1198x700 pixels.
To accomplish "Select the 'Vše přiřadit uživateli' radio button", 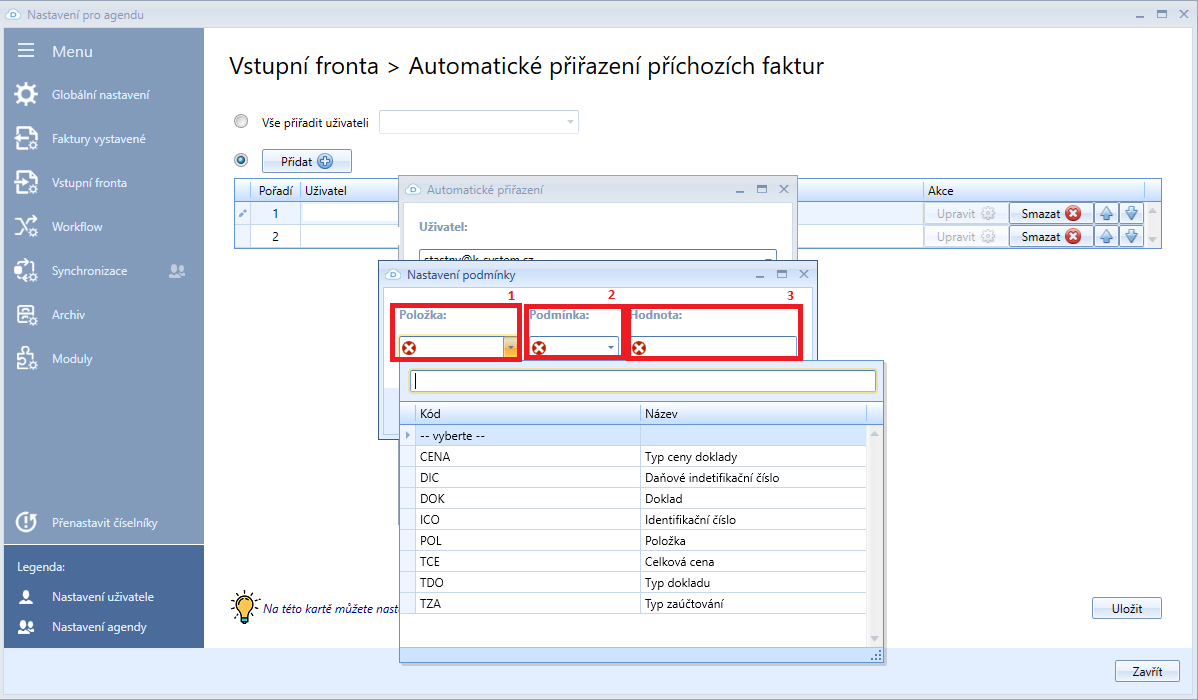I will pyautogui.click(x=241, y=122).
